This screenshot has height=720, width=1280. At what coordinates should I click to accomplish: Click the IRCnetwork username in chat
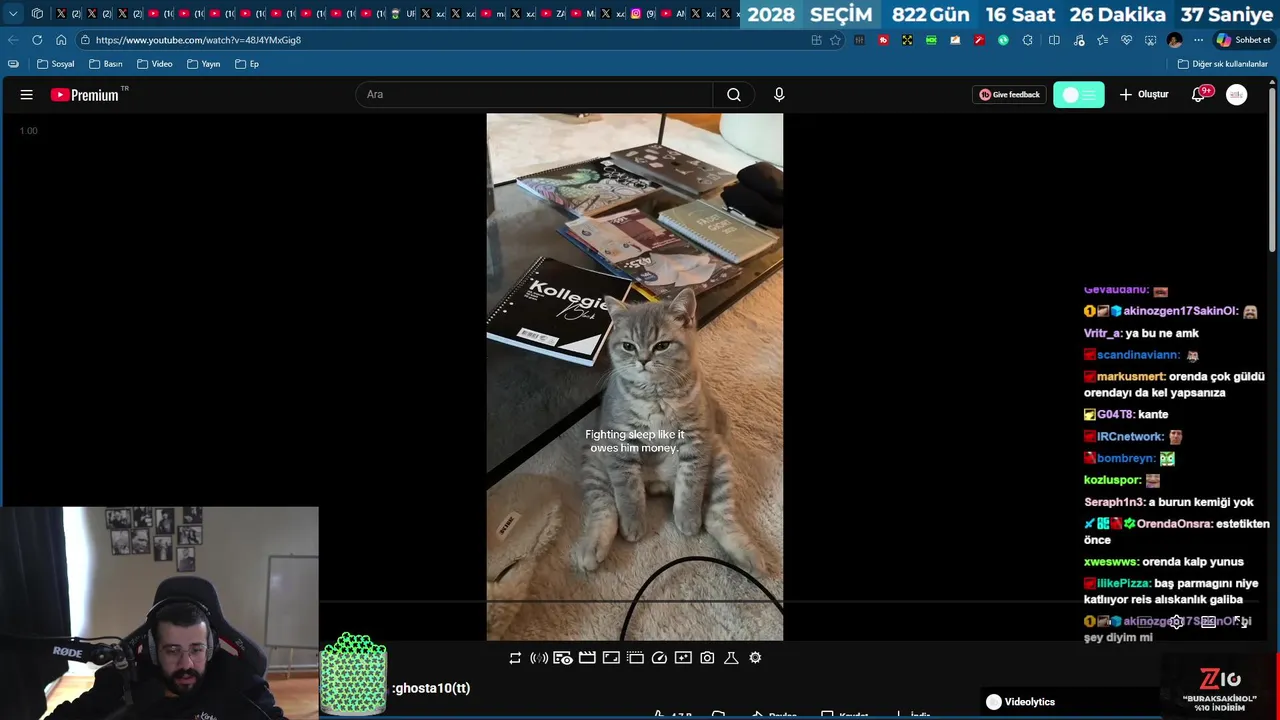(x=1130, y=437)
